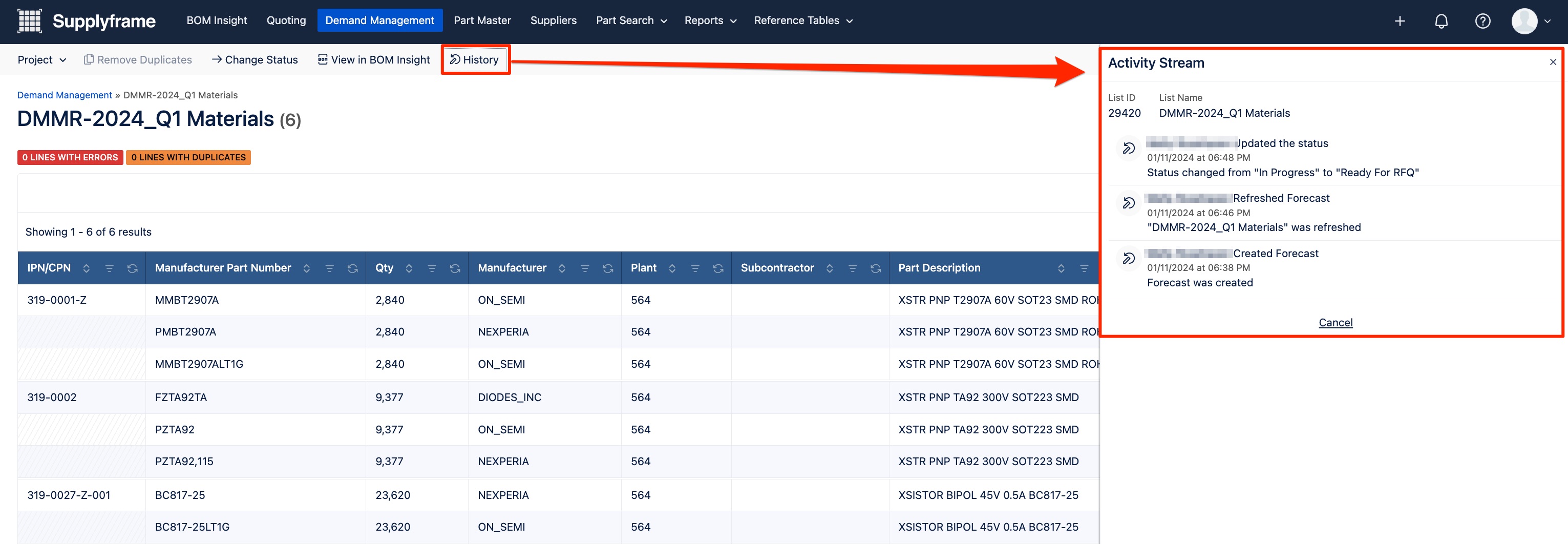Click View in BOM Insight
Viewport: 1568px width, 544px height.
[374, 60]
